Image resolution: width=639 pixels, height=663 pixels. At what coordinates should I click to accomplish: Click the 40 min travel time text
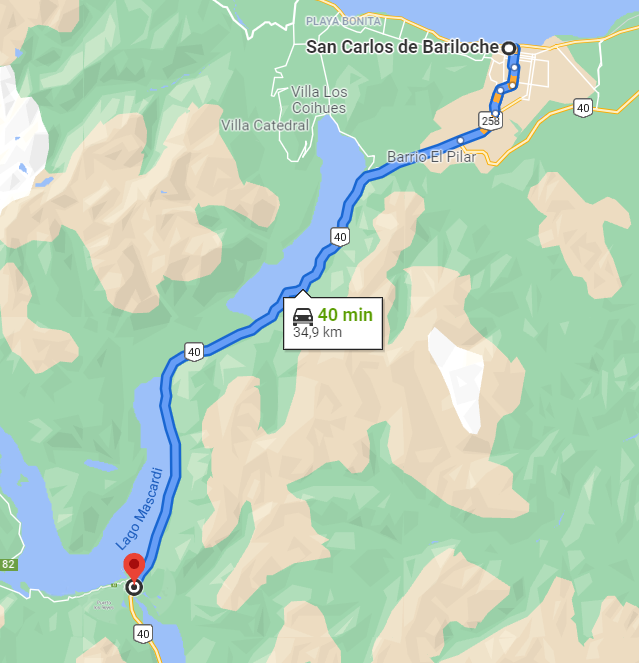pyautogui.click(x=345, y=315)
